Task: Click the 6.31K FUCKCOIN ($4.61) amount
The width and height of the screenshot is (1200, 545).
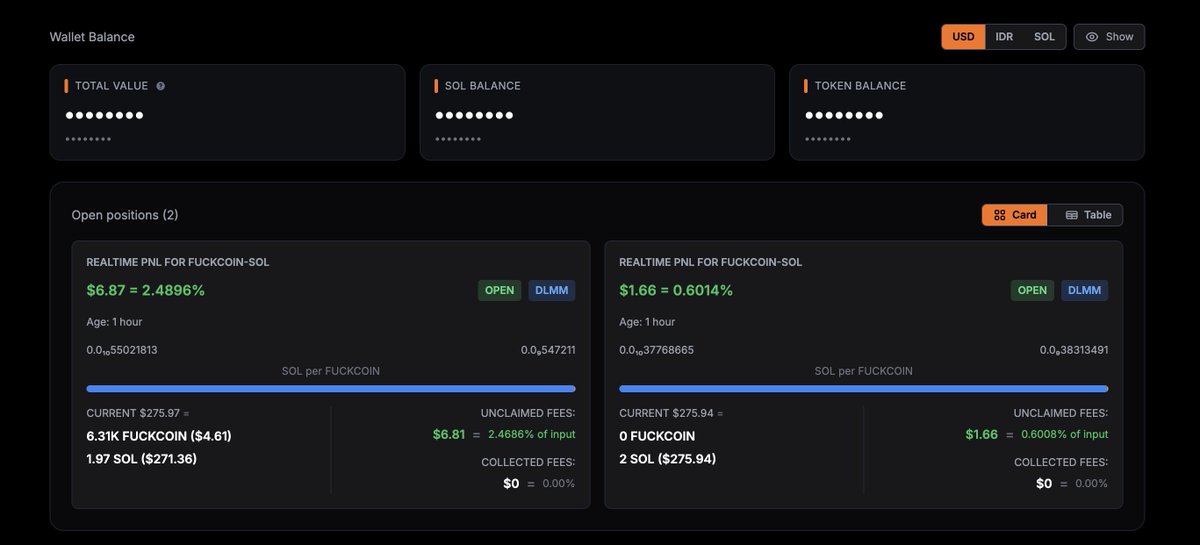Action: pyautogui.click(x=159, y=436)
